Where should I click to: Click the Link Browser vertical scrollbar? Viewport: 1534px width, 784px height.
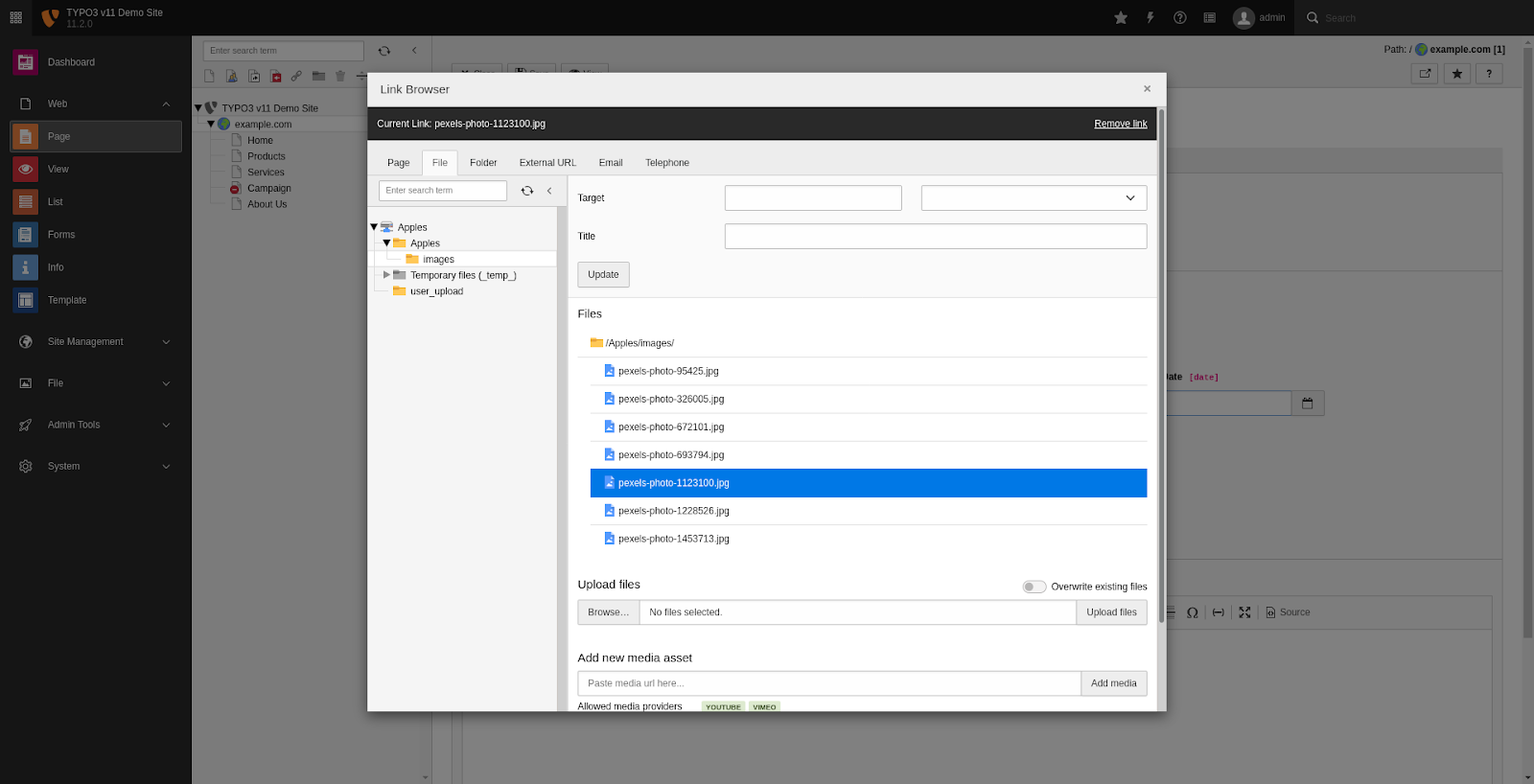pos(1161,364)
